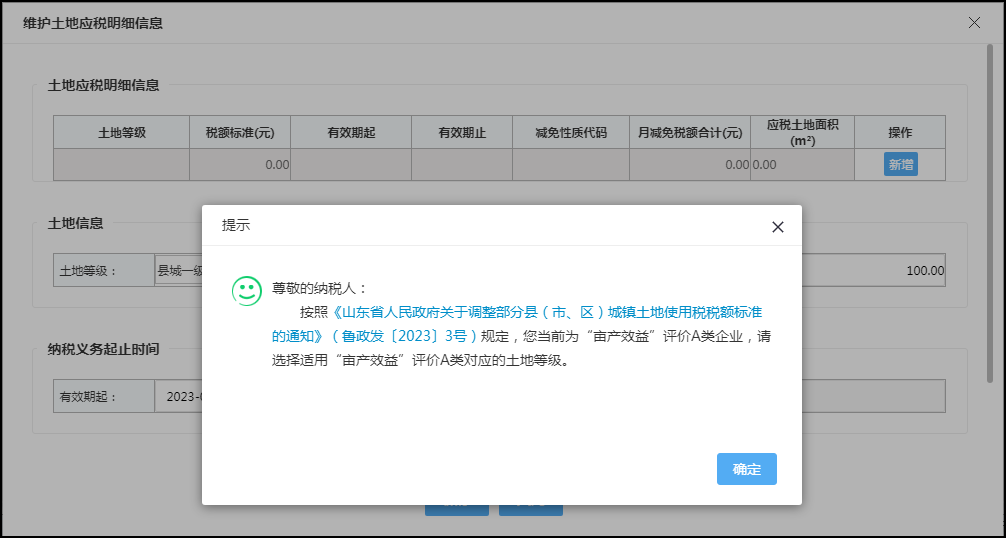Image resolution: width=1007 pixels, height=539 pixels.
Task: Click the green smiley face icon
Action: 247,291
